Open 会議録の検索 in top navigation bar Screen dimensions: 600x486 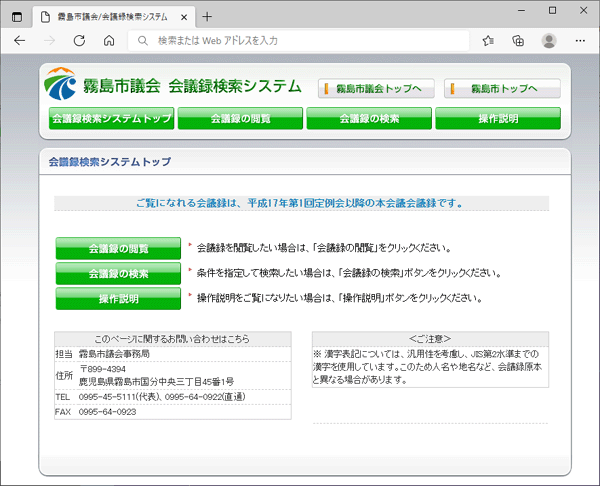tap(369, 118)
